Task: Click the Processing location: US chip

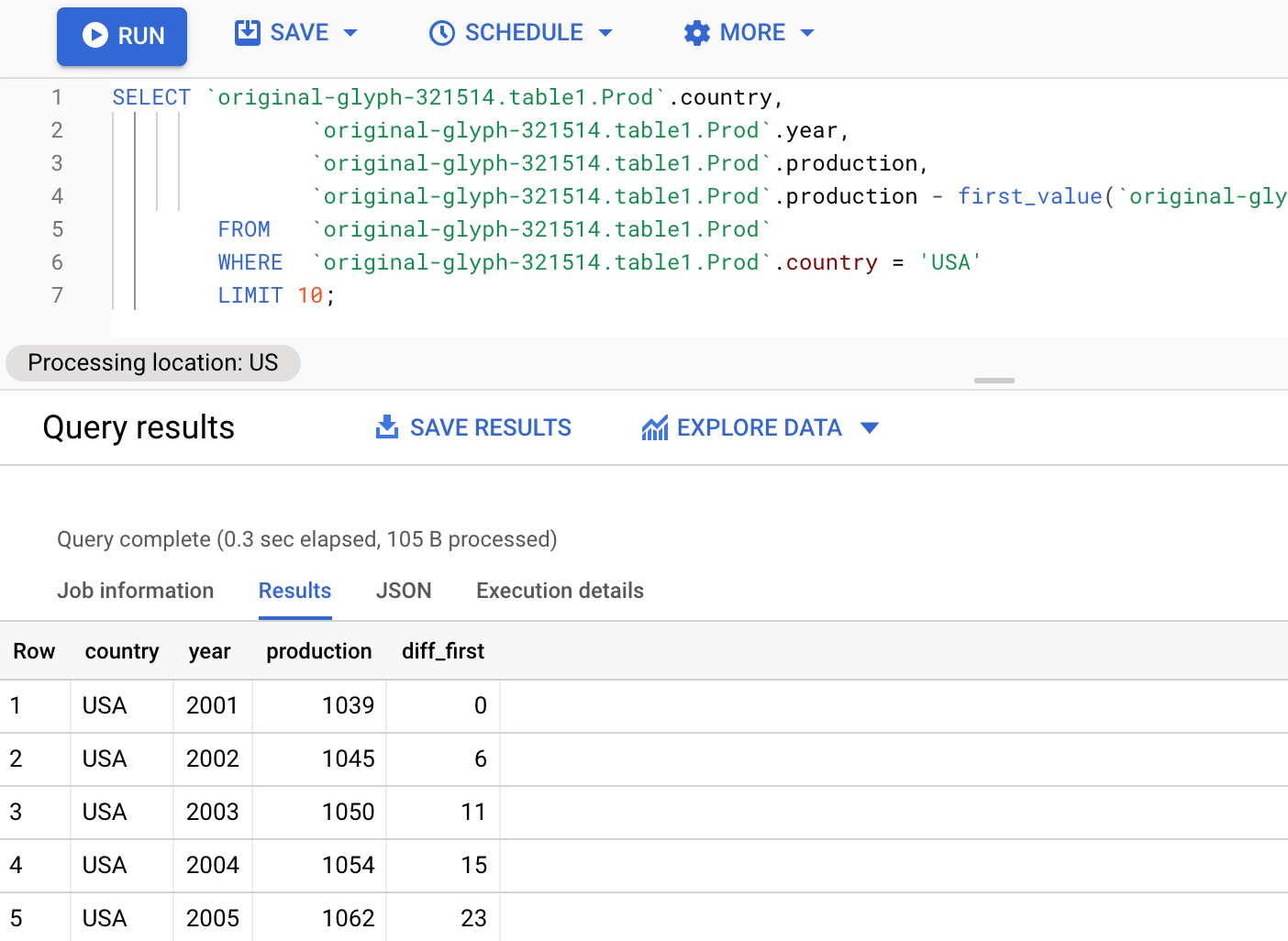Action: (152, 362)
